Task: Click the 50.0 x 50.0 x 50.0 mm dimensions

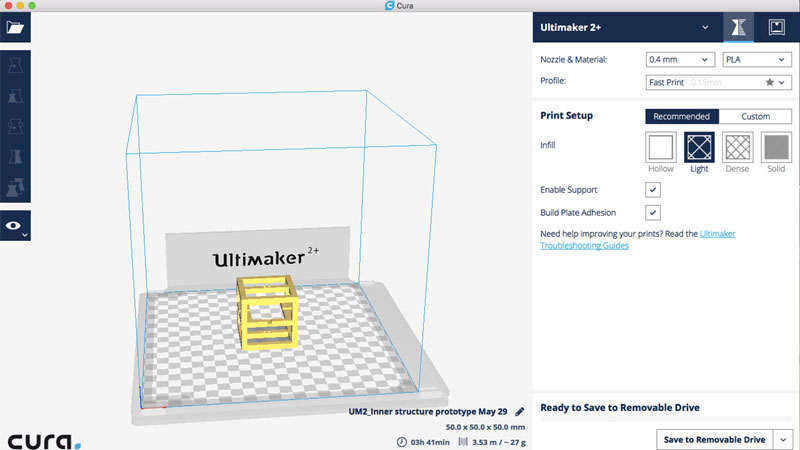Action: (x=485, y=427)
